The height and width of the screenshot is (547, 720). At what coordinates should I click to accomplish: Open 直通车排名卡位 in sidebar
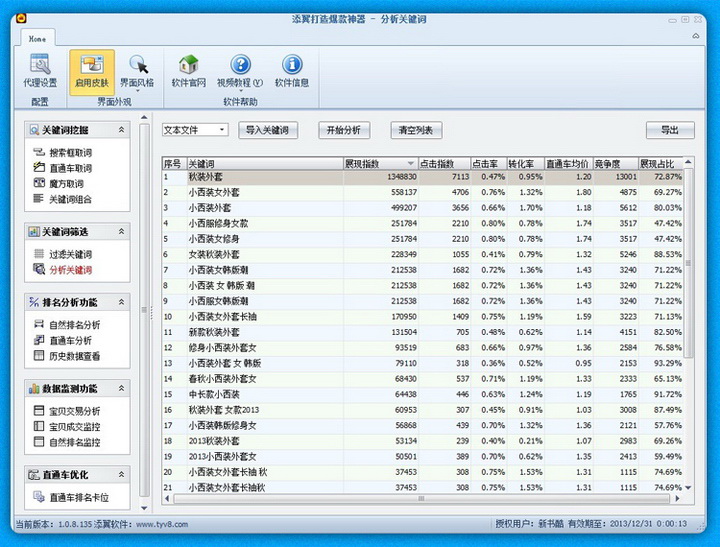coord(71,497)
